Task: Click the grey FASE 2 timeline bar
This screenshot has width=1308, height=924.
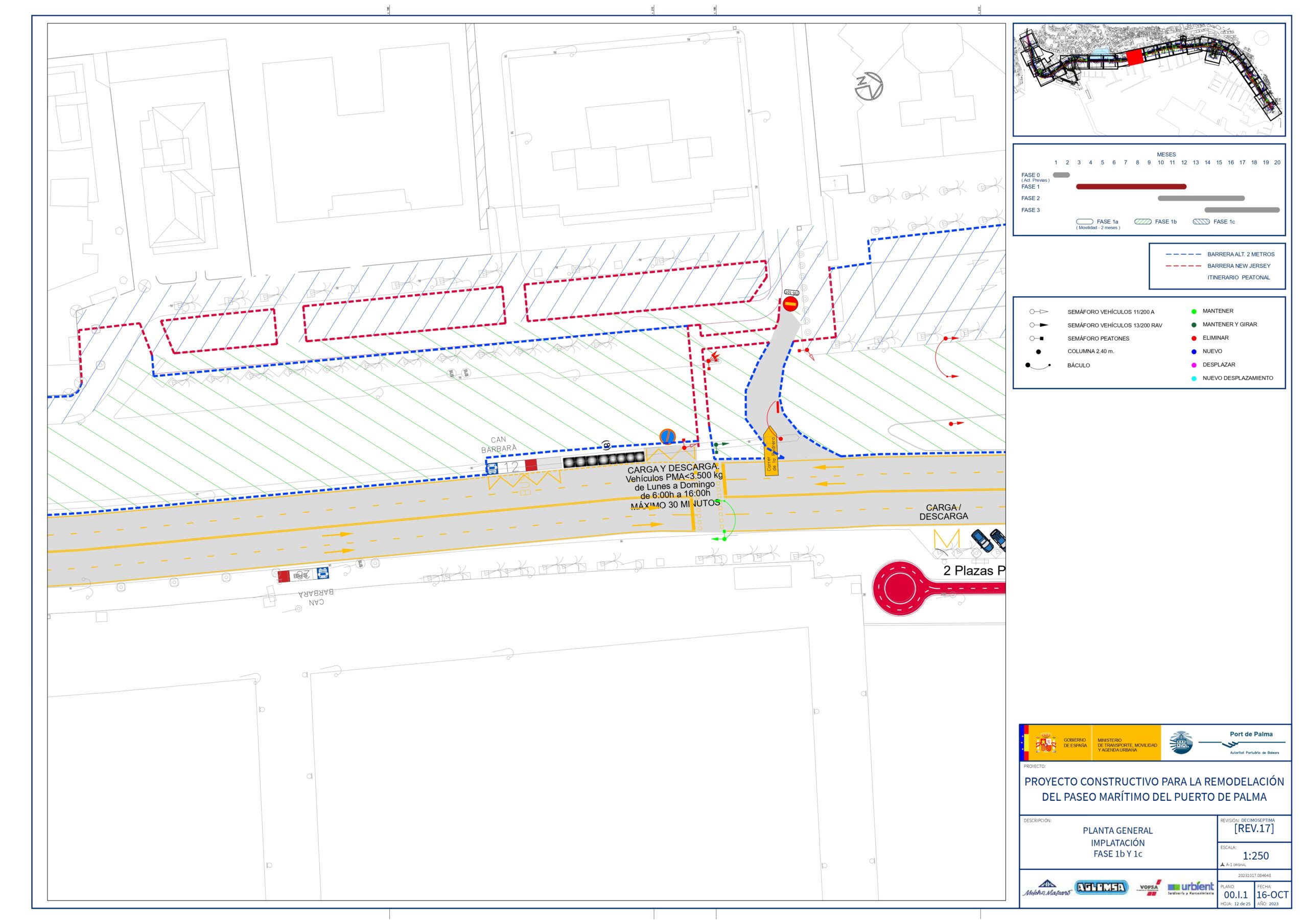Action: pyautogui.click(x=1201, y=198)
